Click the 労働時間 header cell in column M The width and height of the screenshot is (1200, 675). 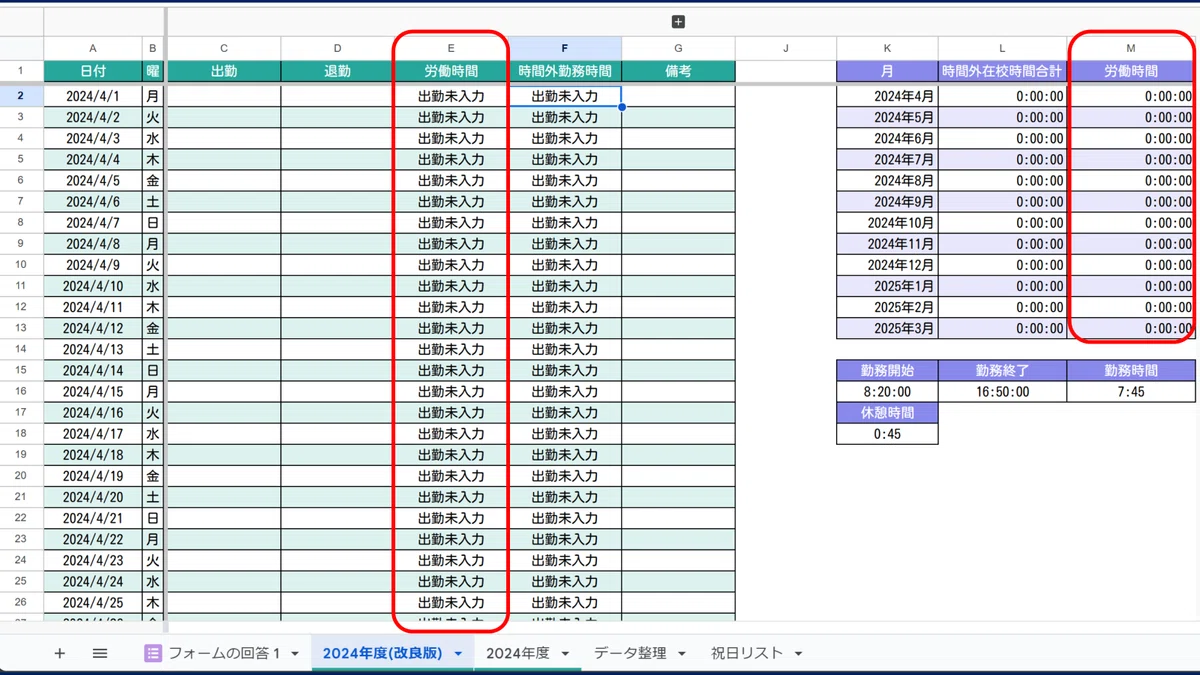click(x=1131, y=71)
